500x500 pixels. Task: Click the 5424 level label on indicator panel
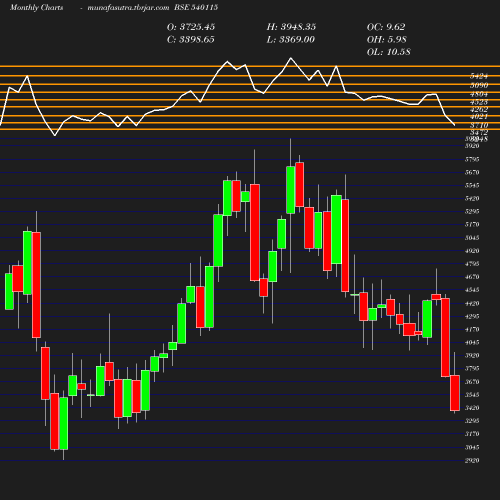click(479, 76)
